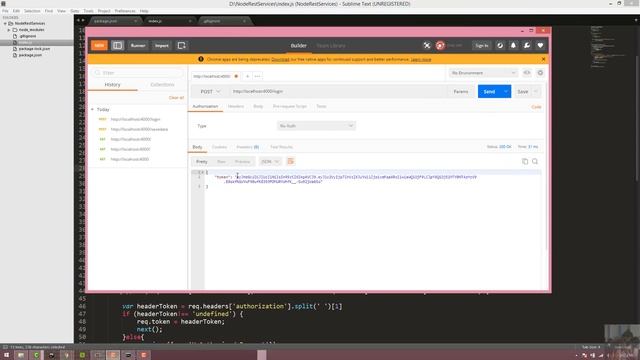Open Postman settings wrench icon

[527, 45]
